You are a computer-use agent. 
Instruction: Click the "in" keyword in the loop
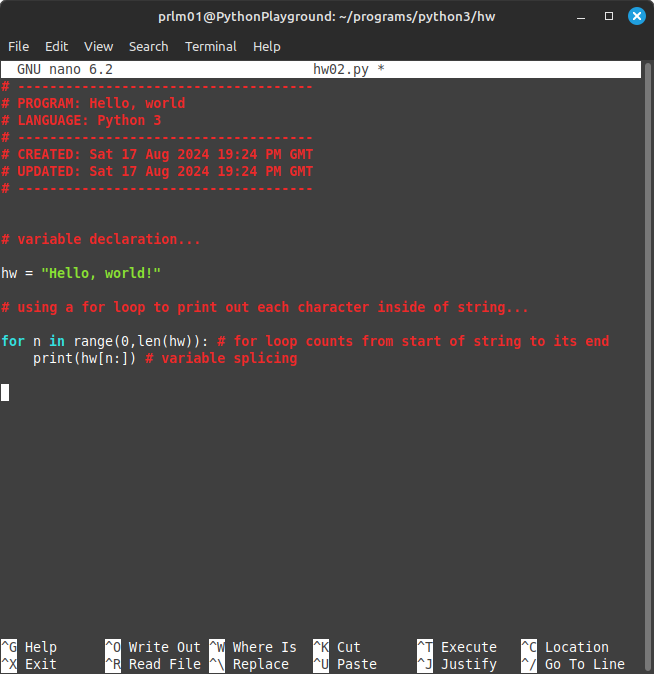click(57, 341)
